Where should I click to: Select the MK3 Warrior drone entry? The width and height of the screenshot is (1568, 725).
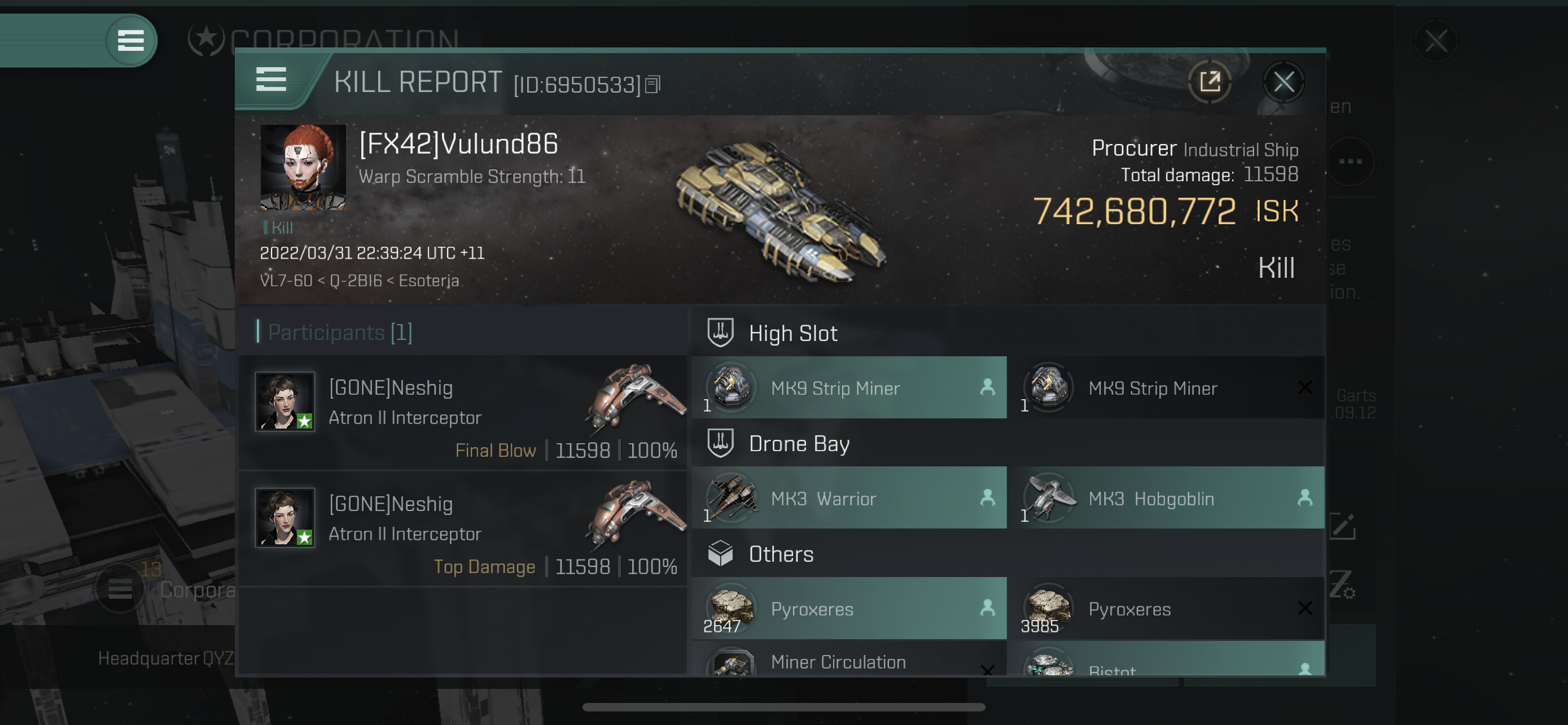click(848, 497)
